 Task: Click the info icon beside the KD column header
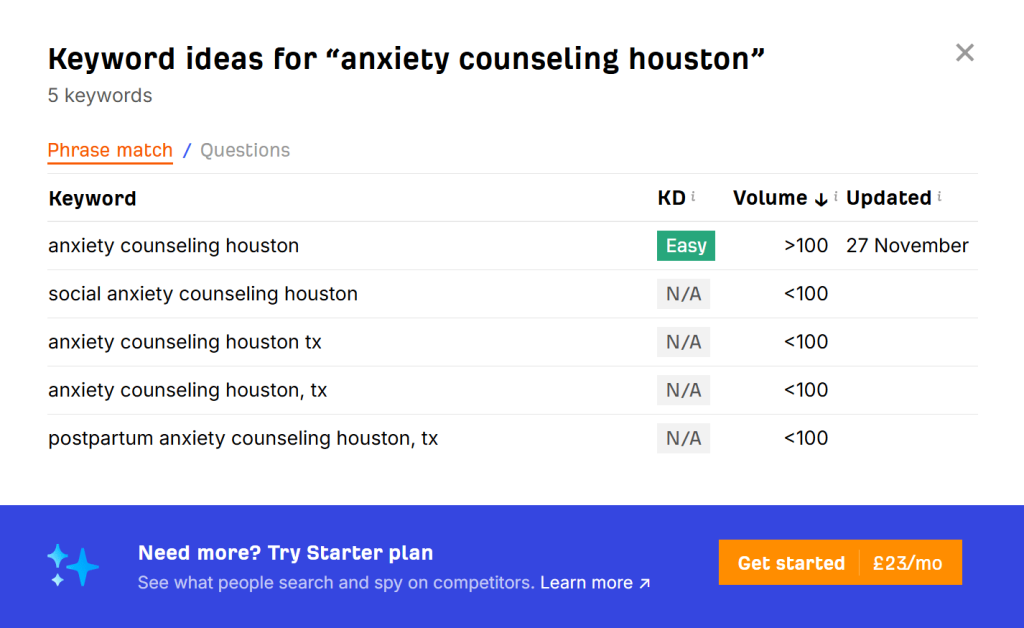pyautogui.click(x=693, y=197)
